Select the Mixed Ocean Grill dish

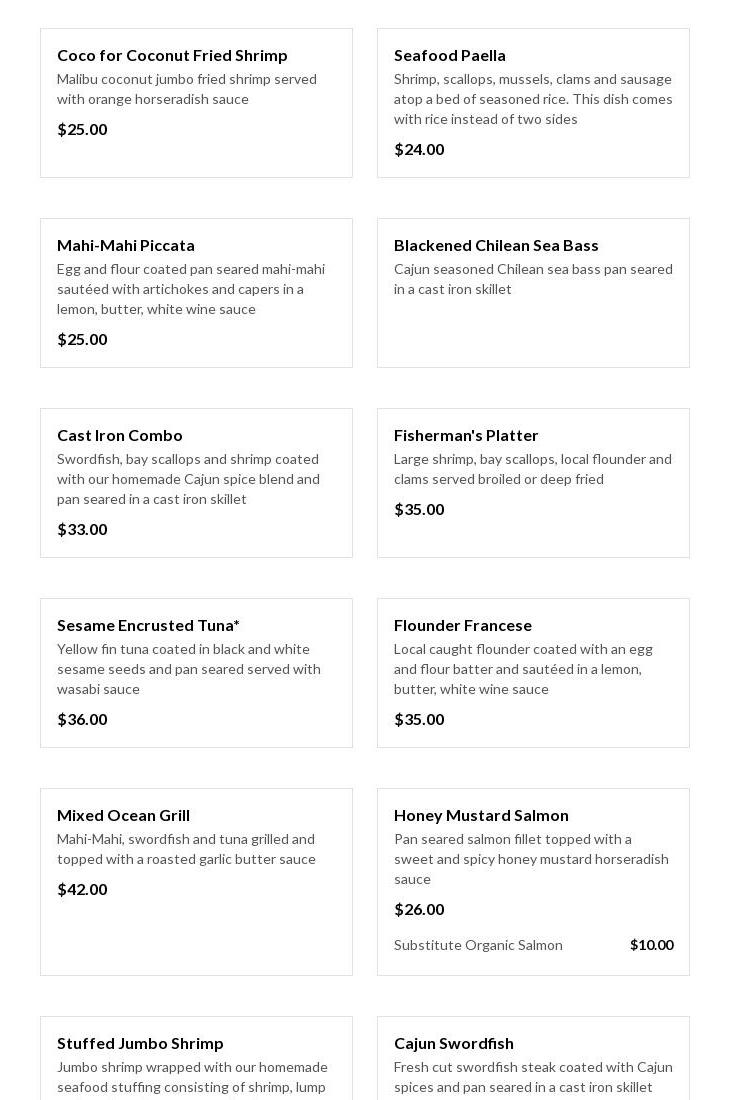pyautogui.click(x=123, y=815)
